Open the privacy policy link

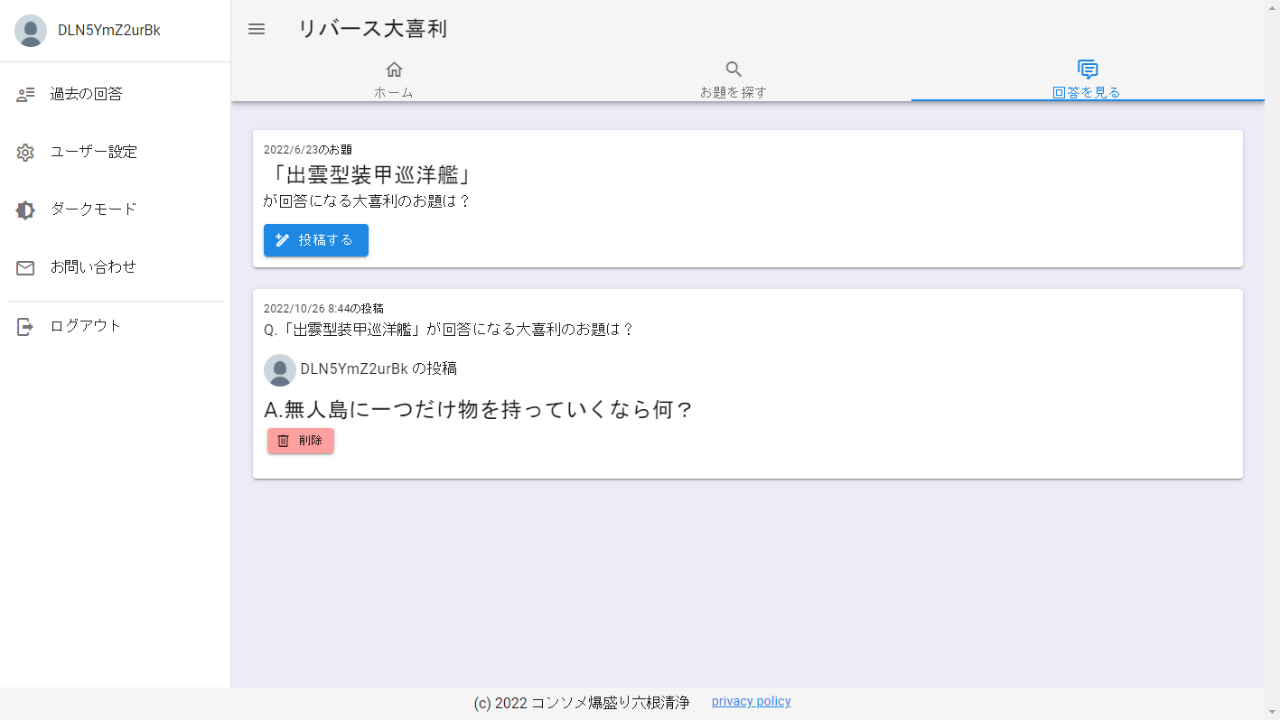[751, 702]
